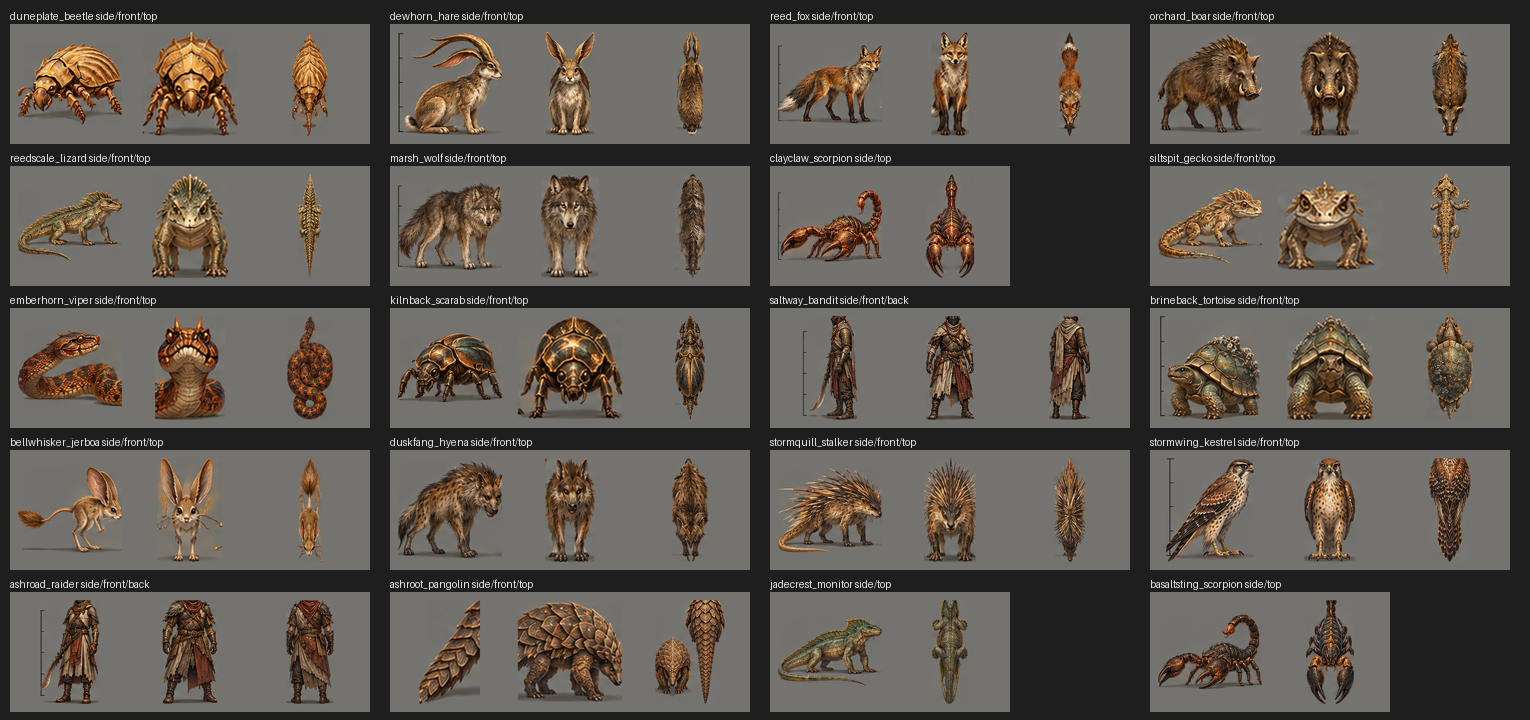1530x720 pixels.
Task: Select the 'ashroot_pangolin side/front/top' caption
Action: pyautogui.click(x=462, y=584)
